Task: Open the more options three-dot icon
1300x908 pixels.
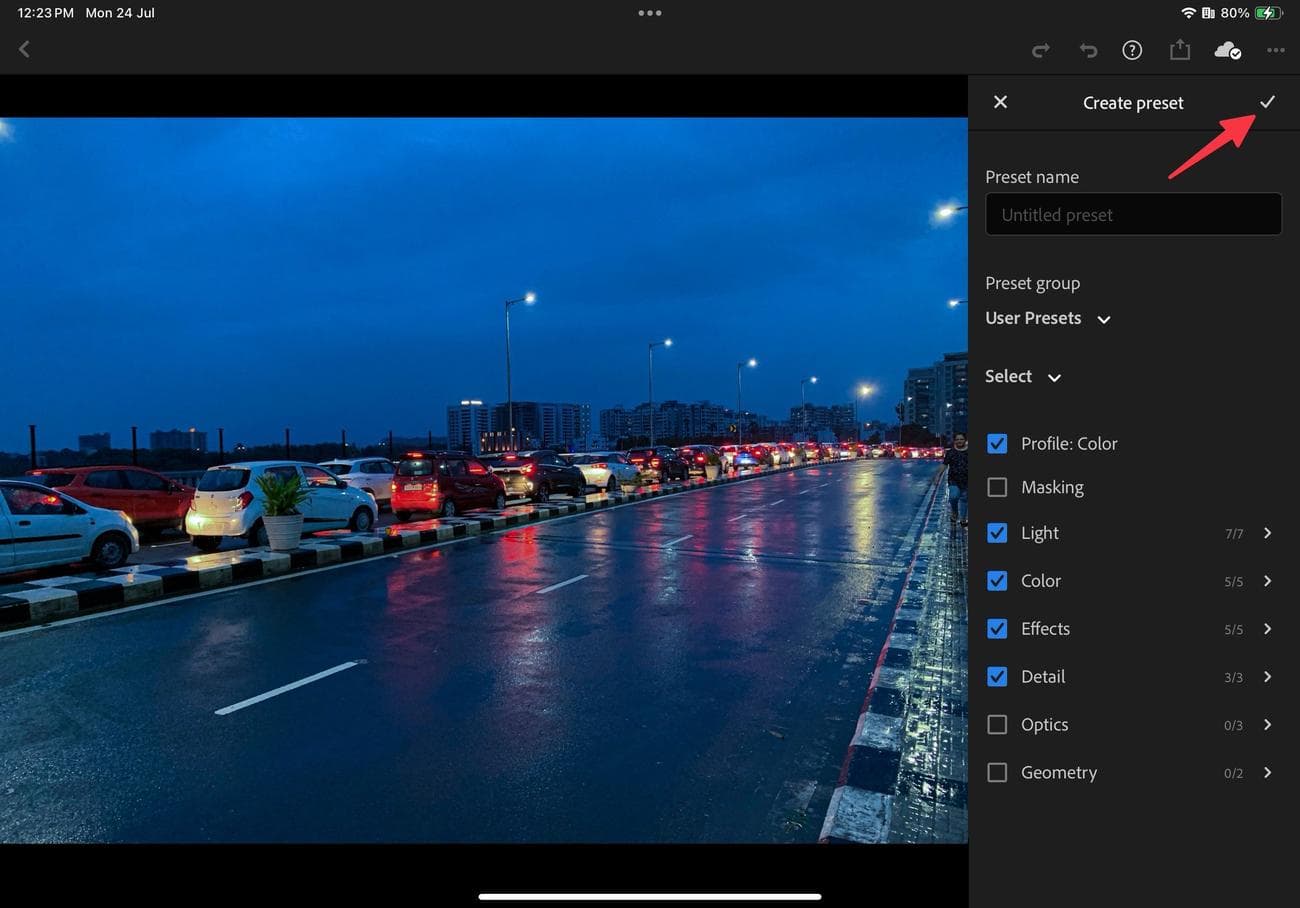Action: point(1276,49)
